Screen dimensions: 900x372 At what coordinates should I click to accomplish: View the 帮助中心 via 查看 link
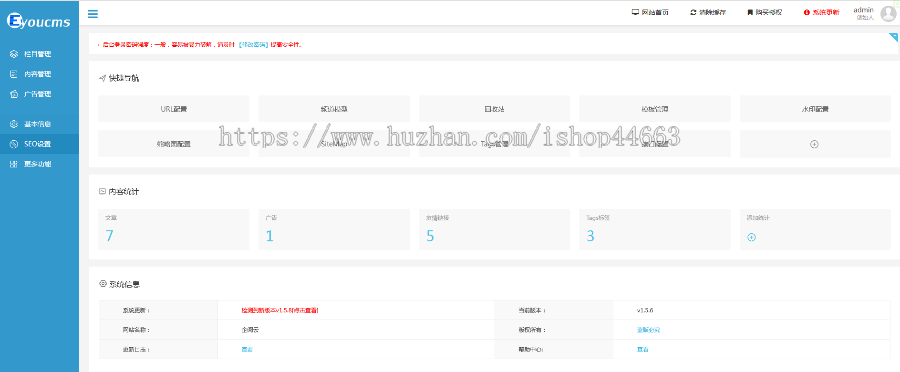[643, 349]
